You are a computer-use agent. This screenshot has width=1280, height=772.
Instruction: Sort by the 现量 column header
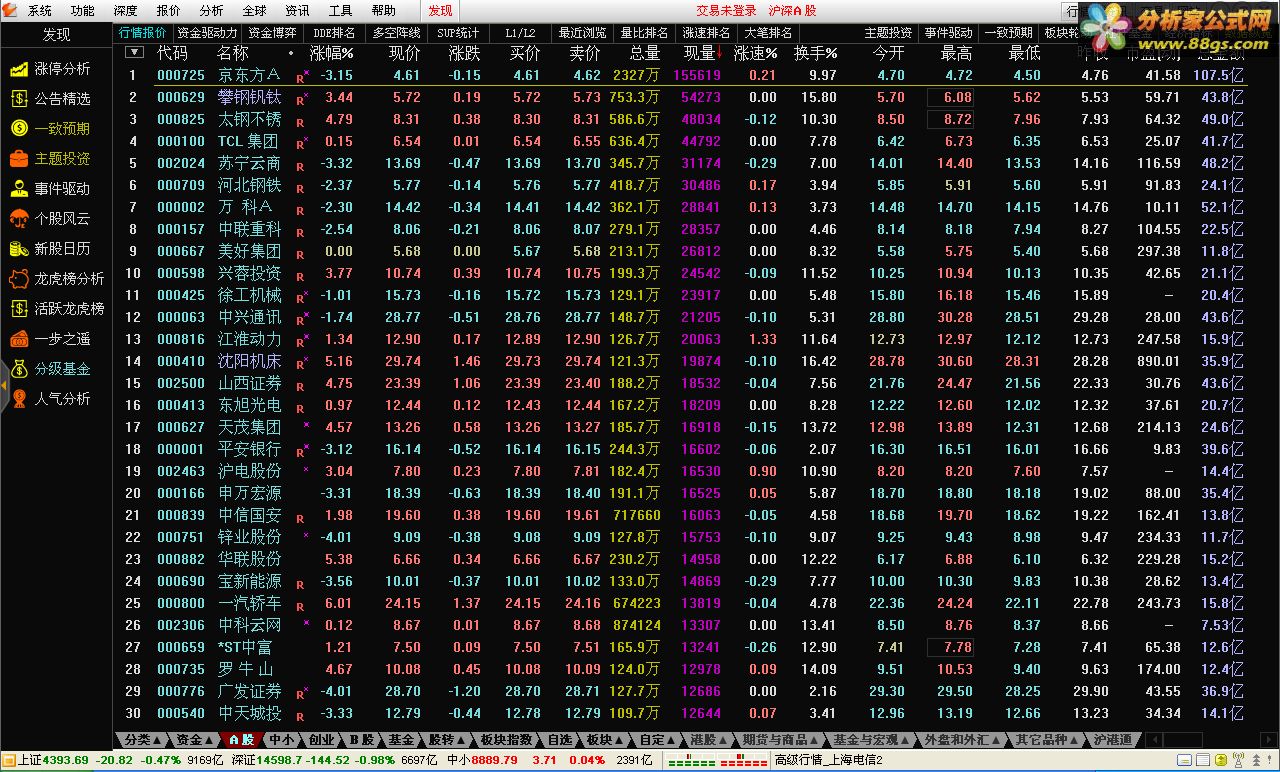click(704, 53)
